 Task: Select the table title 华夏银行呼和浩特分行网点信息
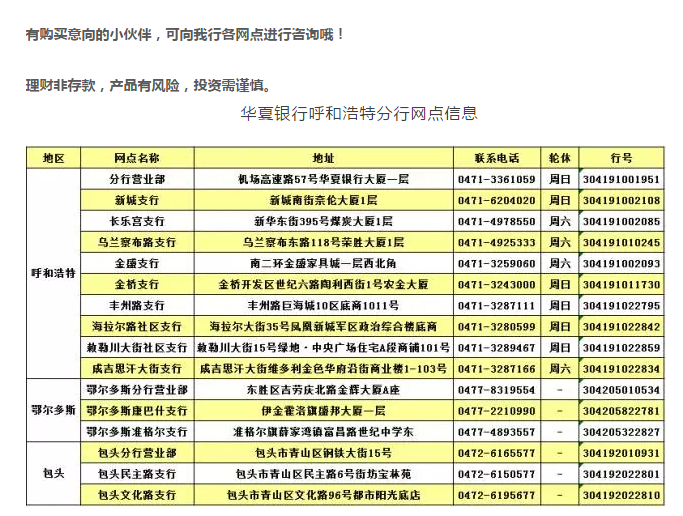pos(358,113)
